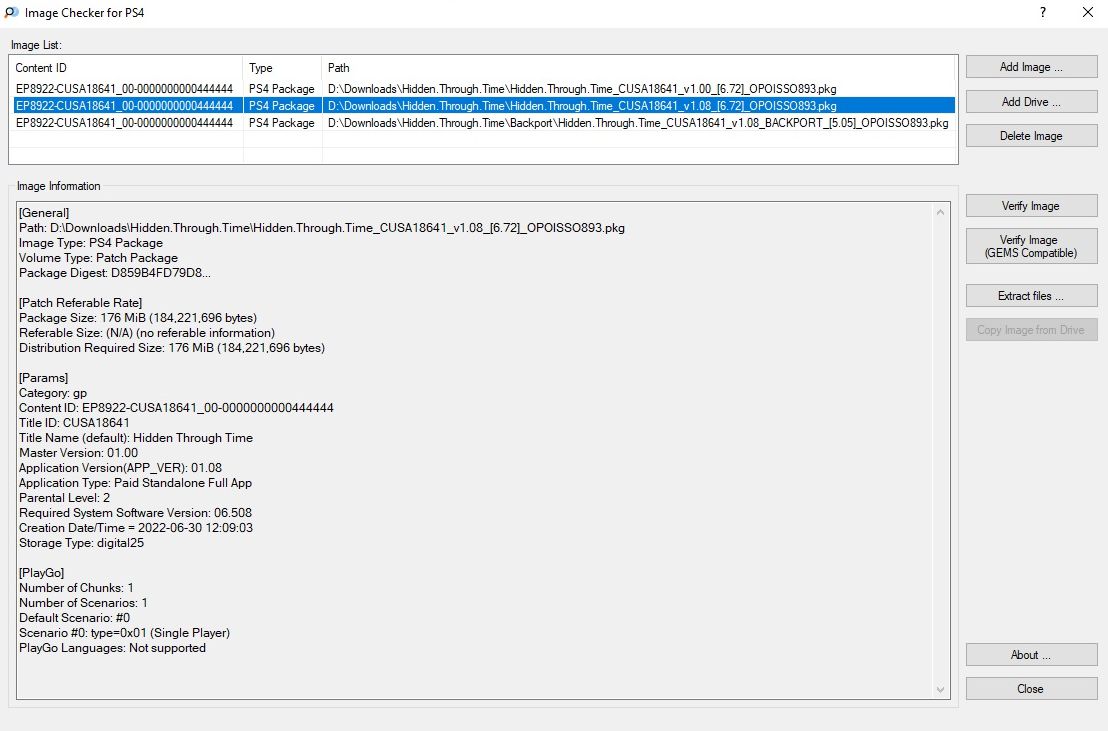This screenshot has width=1108, height=731.
Task: Click the Delete Image button
Action: pos(1031,136)
